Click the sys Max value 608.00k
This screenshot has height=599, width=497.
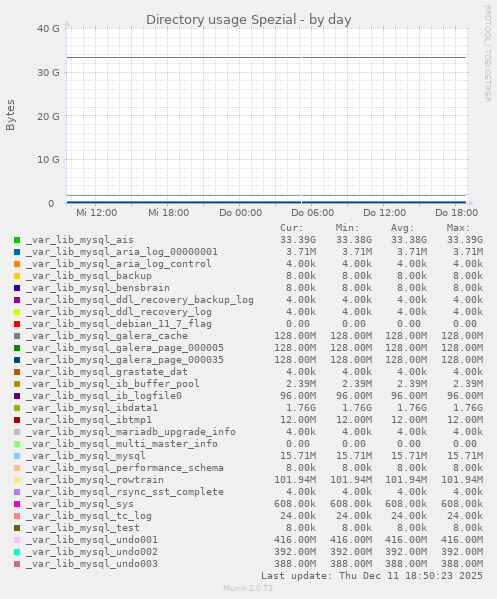click(x=462, y=504)
